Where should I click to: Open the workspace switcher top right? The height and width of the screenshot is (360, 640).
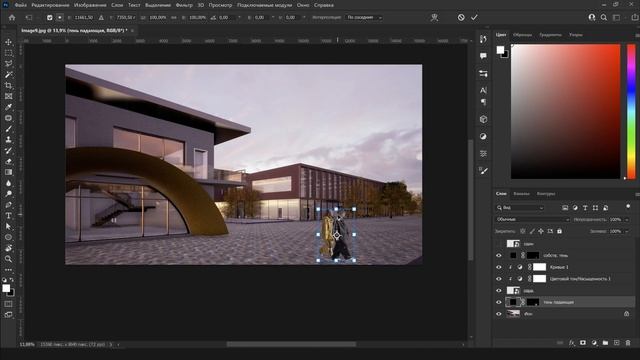tap(617, 18)
